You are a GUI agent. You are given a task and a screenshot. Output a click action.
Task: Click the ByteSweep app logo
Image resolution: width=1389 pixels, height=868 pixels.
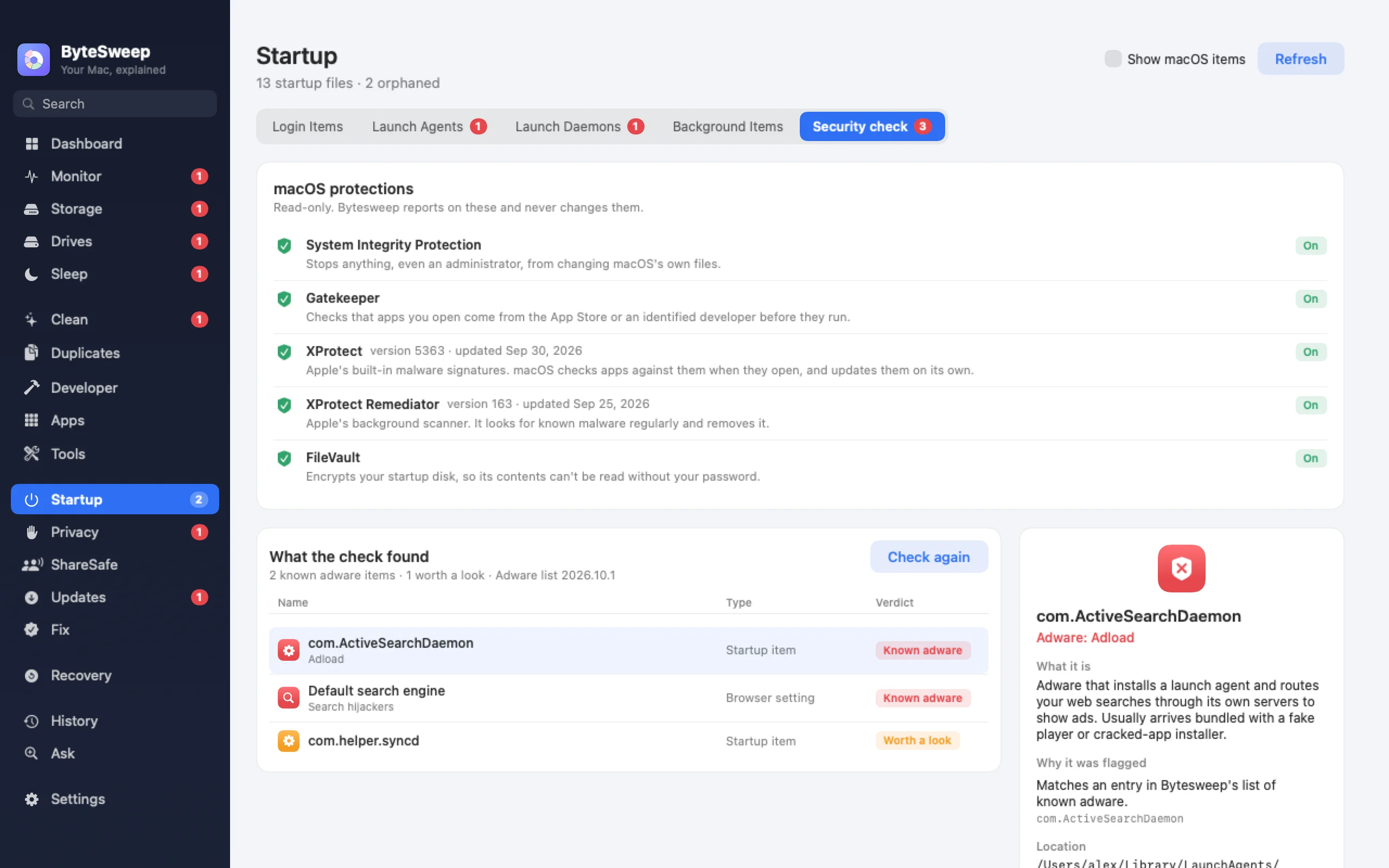[33, 60]
